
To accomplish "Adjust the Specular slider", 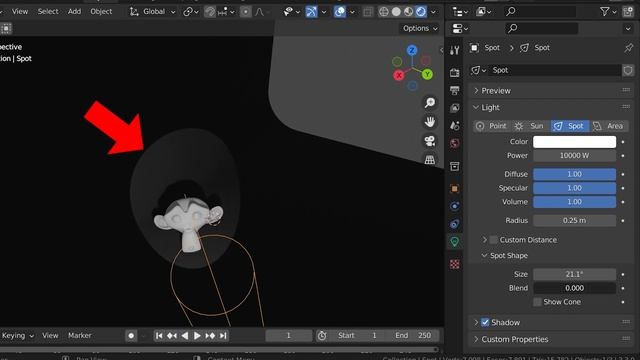I will click(574, 188).
